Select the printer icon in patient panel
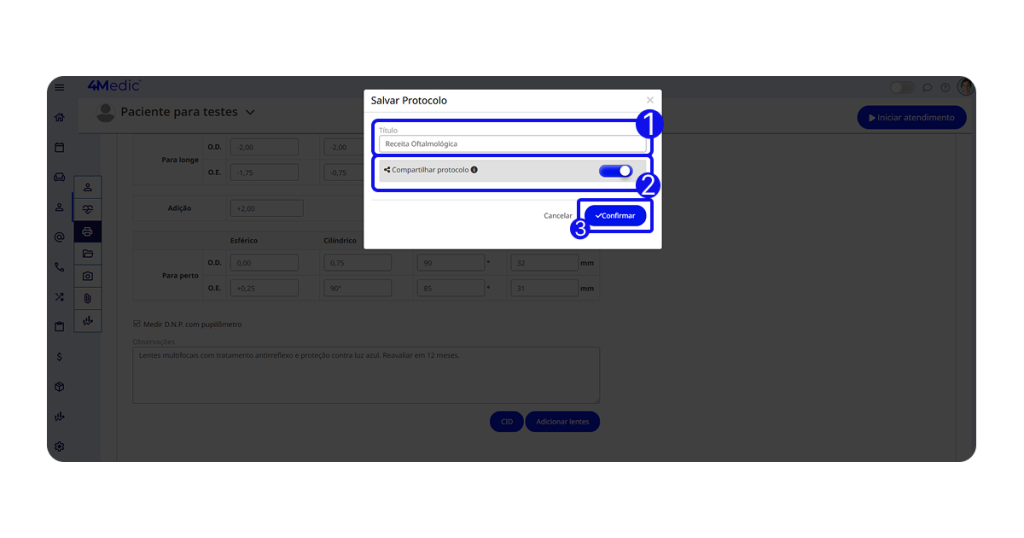 click(x=87, y=232)
